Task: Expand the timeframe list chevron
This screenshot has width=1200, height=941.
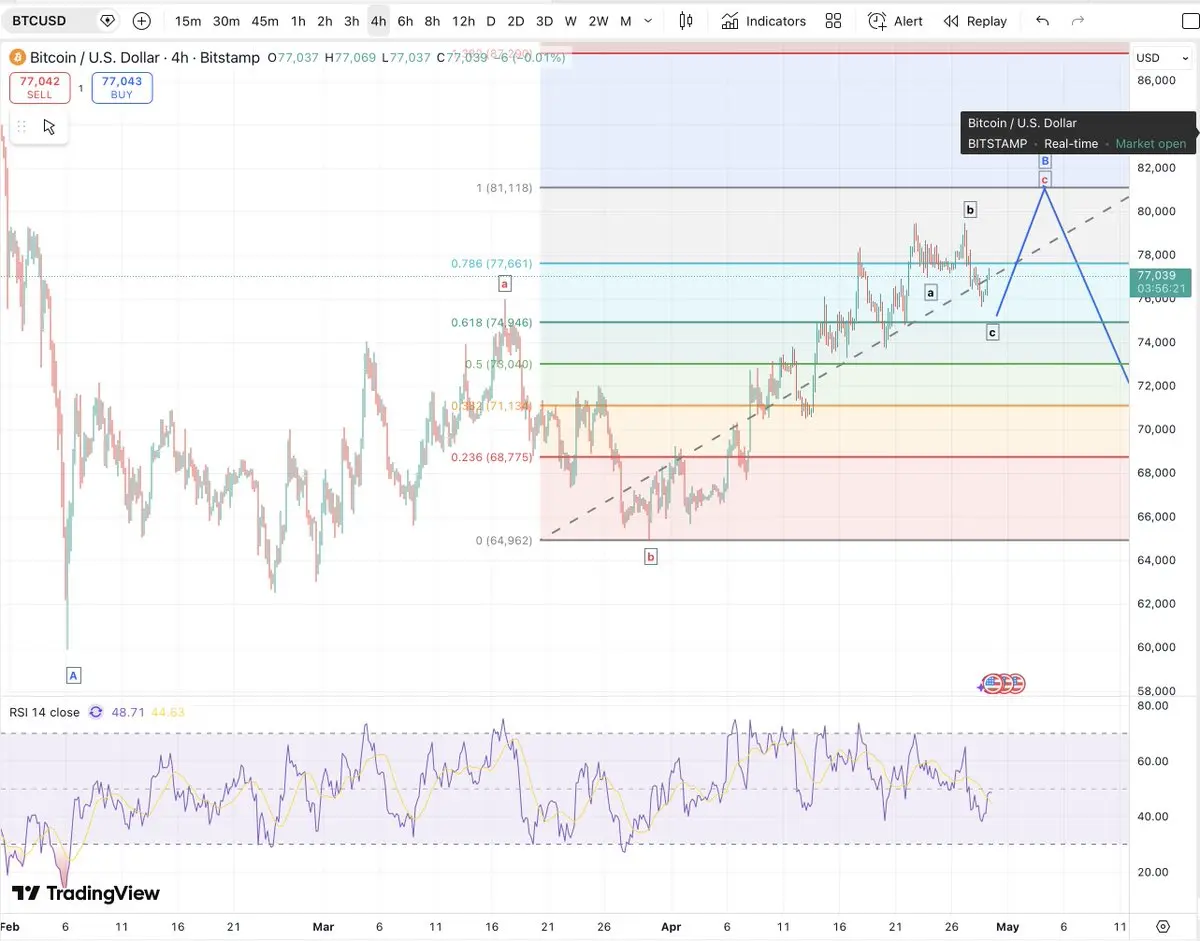Action: pyautogui.click(x=649, y=21)
